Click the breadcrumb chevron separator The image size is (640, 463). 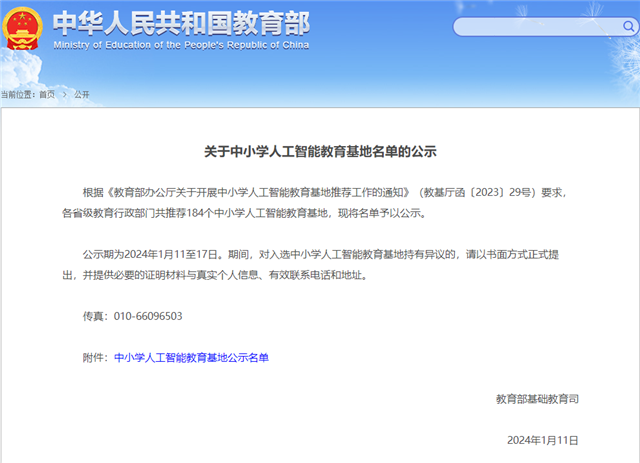64,94
